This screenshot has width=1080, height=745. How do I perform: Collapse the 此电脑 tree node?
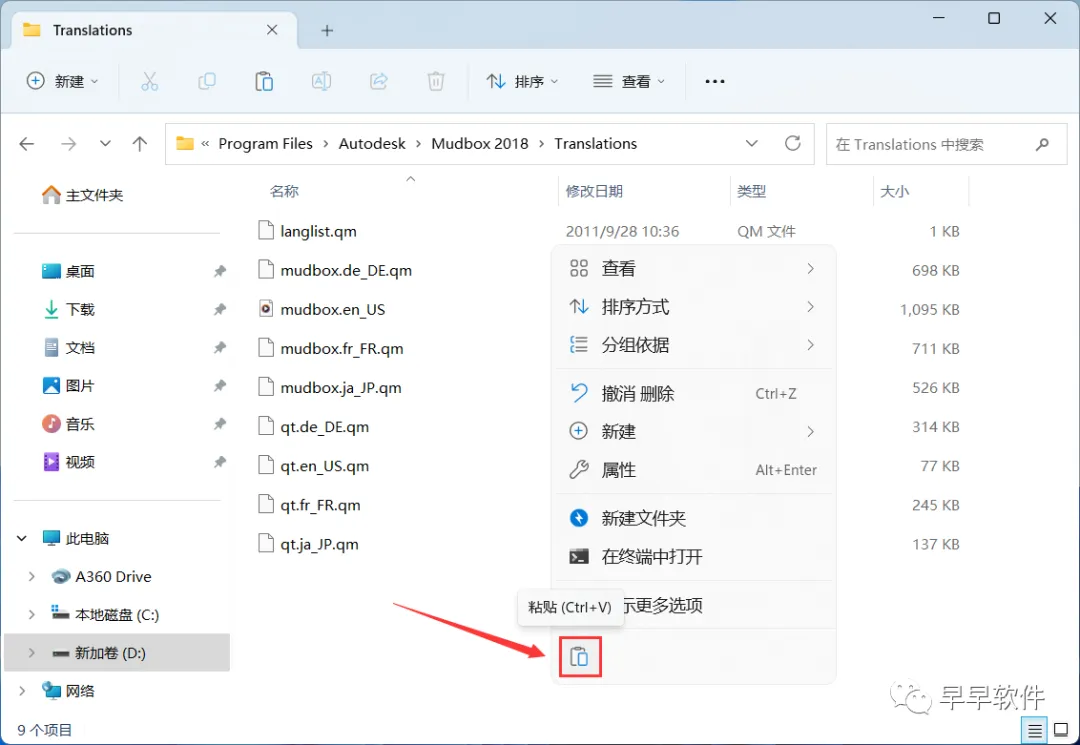[22, 538]
